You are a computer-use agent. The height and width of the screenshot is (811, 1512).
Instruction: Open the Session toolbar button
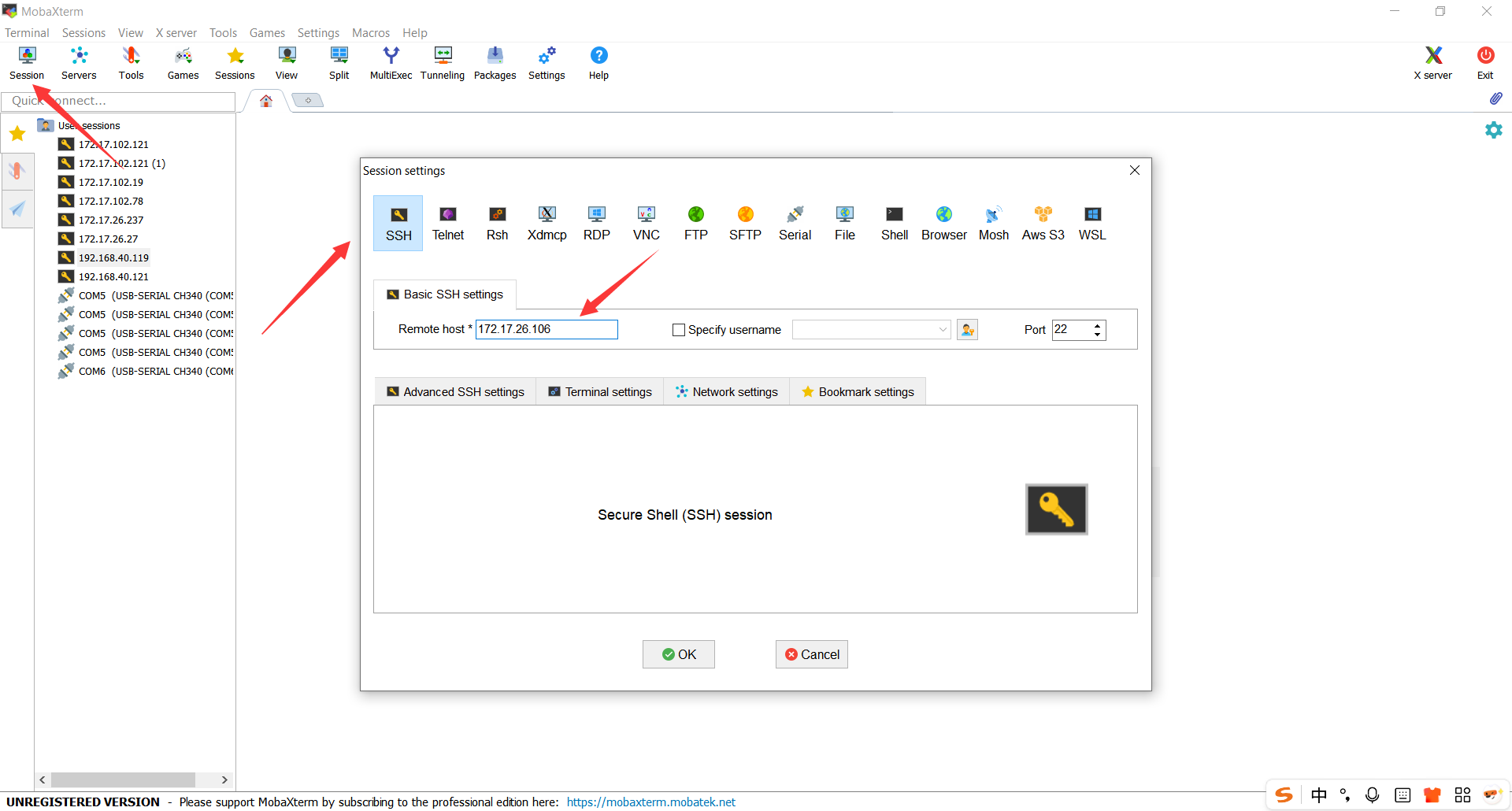27,63
